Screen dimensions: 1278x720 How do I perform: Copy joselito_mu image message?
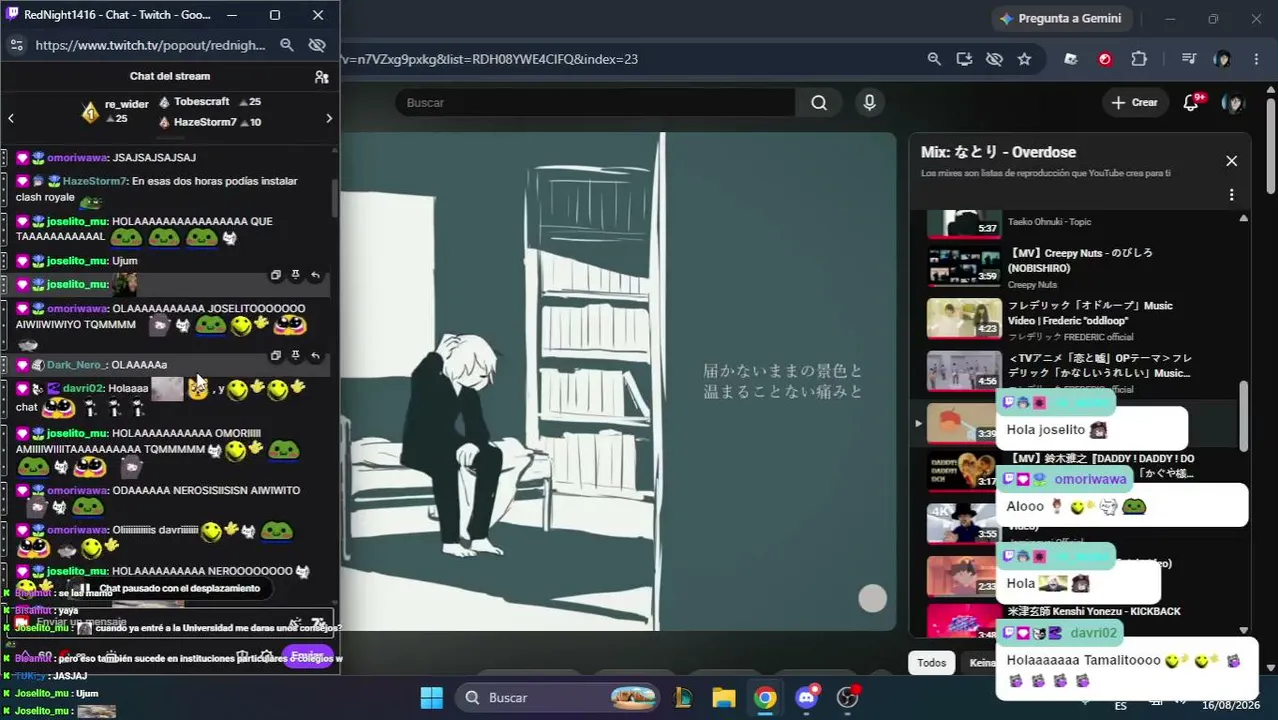(276, 275)
